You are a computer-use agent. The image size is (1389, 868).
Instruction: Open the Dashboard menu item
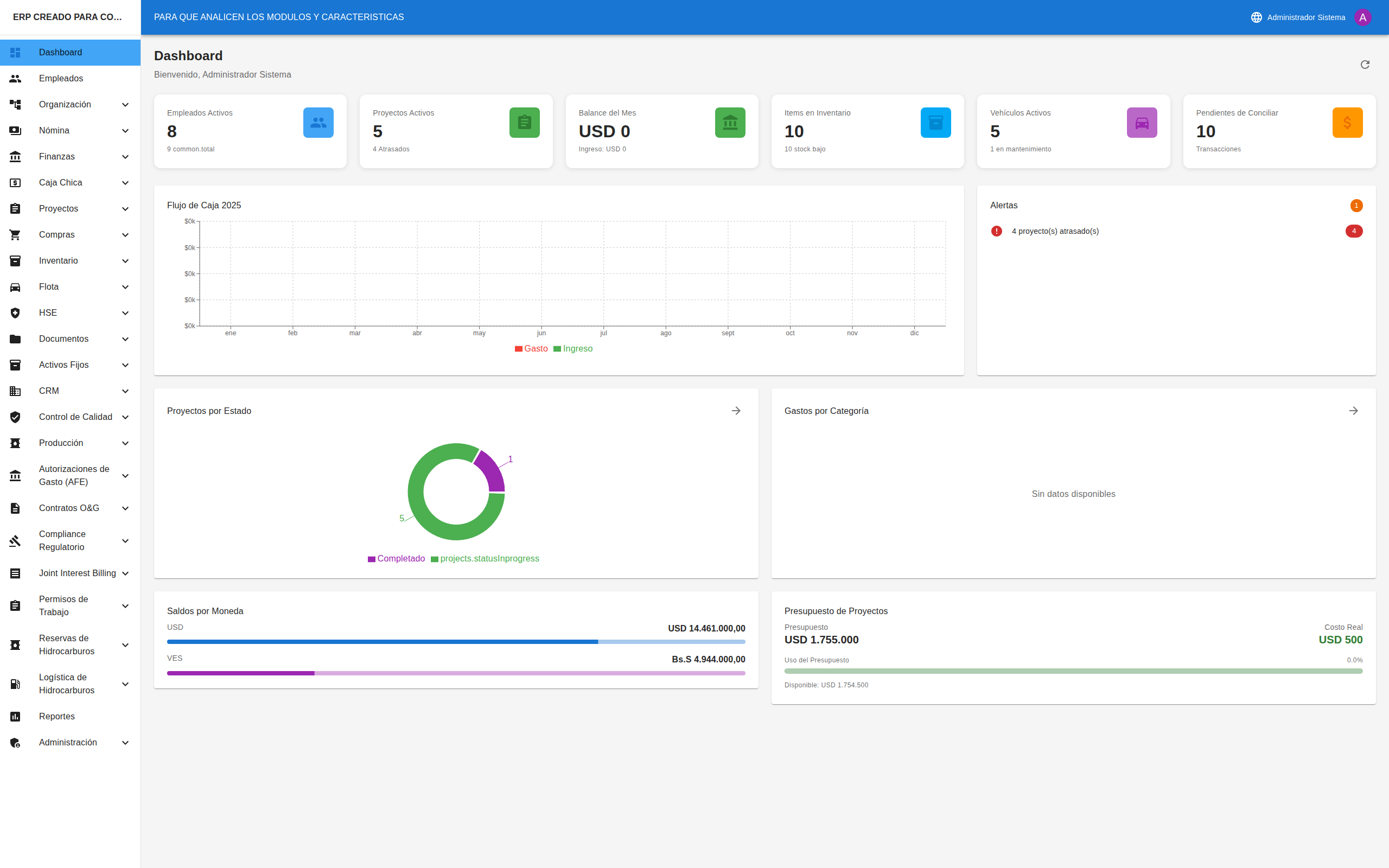(60, 52)
